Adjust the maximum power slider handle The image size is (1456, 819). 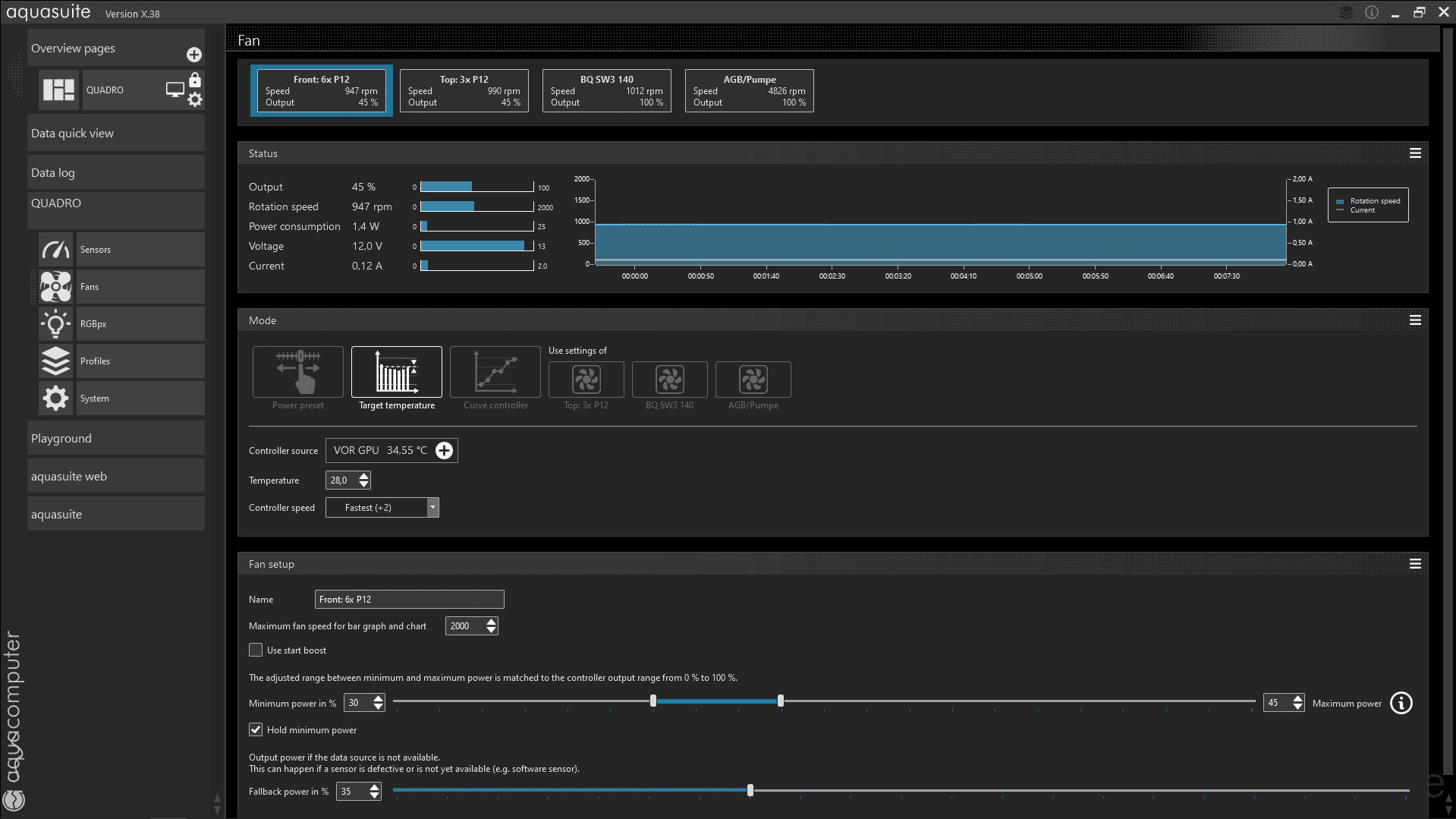click(x=781, y=701)
